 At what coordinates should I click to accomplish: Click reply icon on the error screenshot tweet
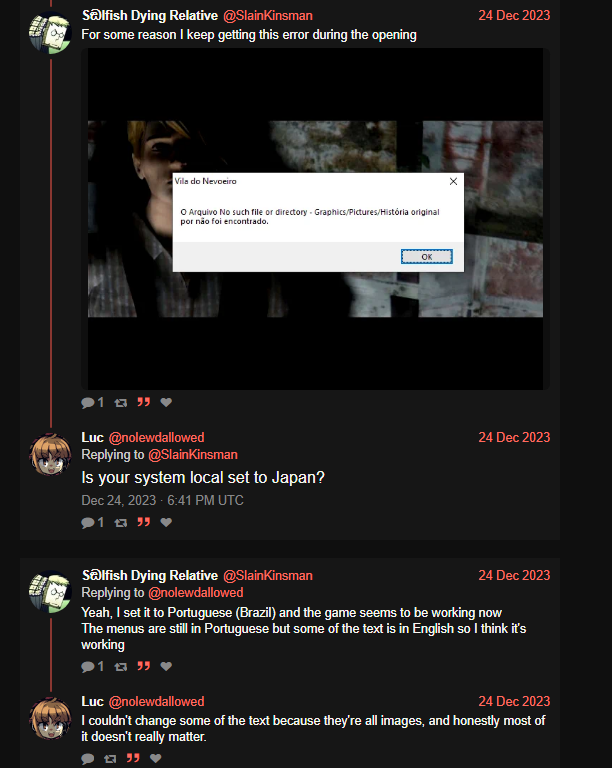(88, 403)
